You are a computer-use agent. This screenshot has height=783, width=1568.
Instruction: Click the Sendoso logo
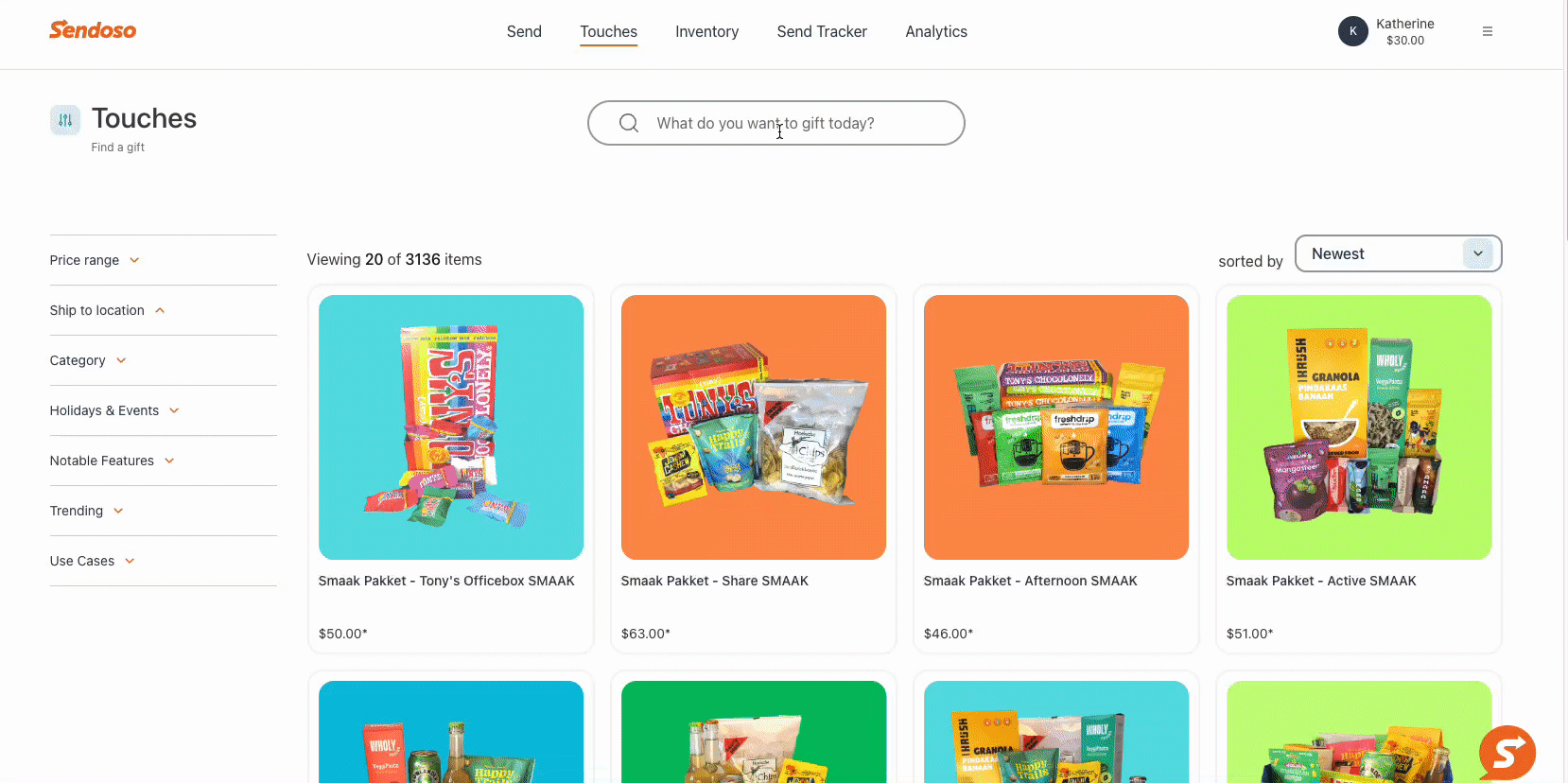(93, 30)
